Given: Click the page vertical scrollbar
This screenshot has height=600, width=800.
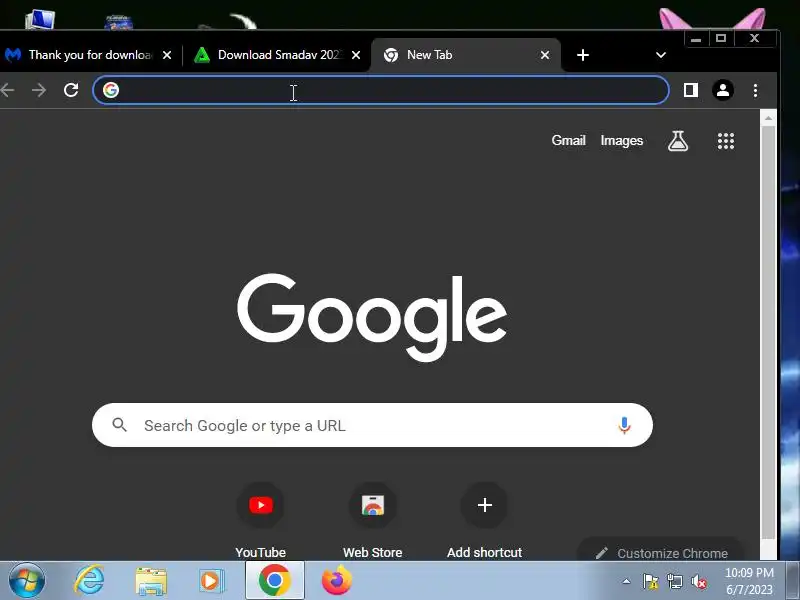Looking at the screenshot, I should click(x=768, y=334).
